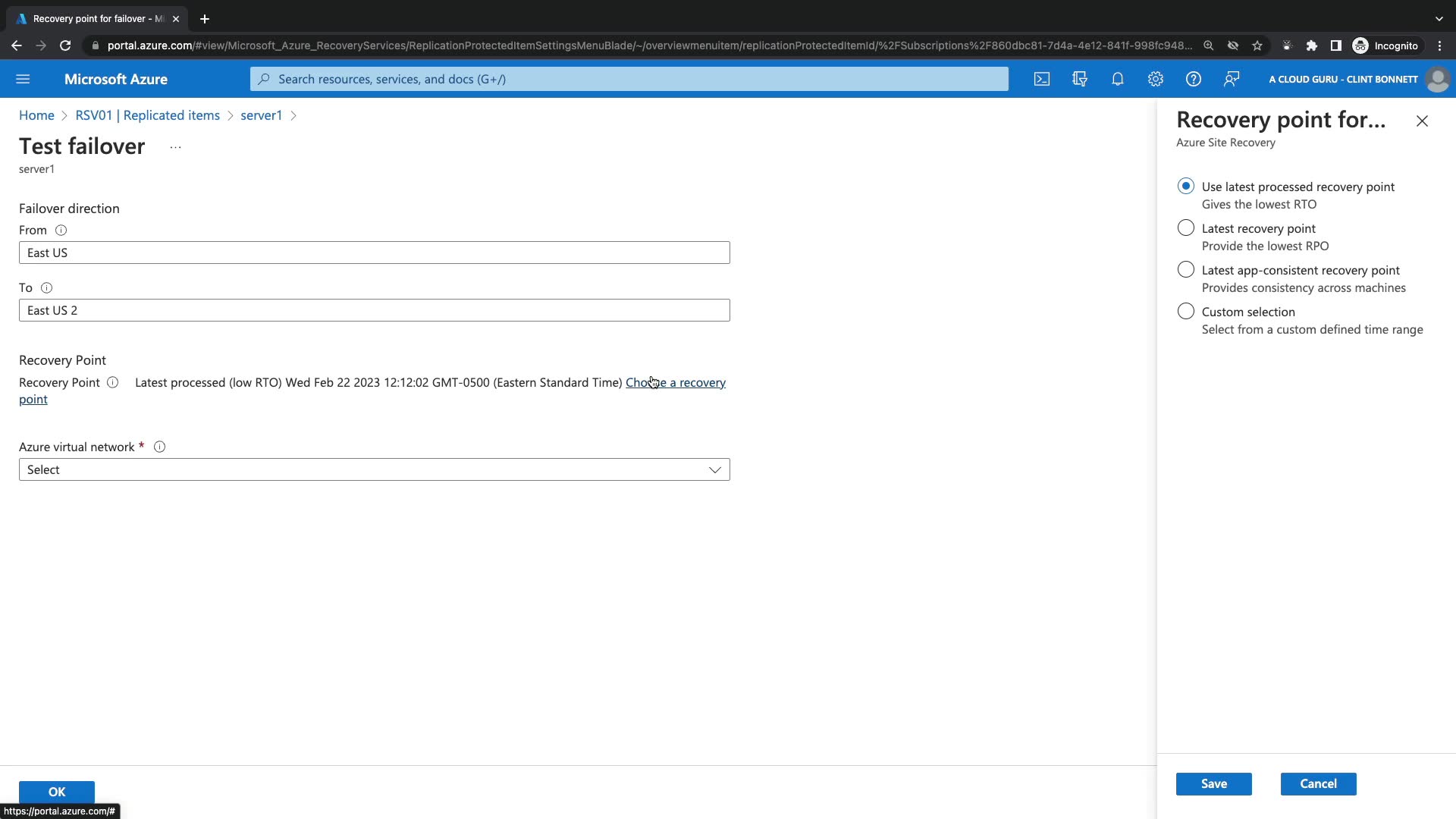Viewport: 1456px width, 819px height.
Task: Select Latest recovery point option
Action: coord(1186,228)
